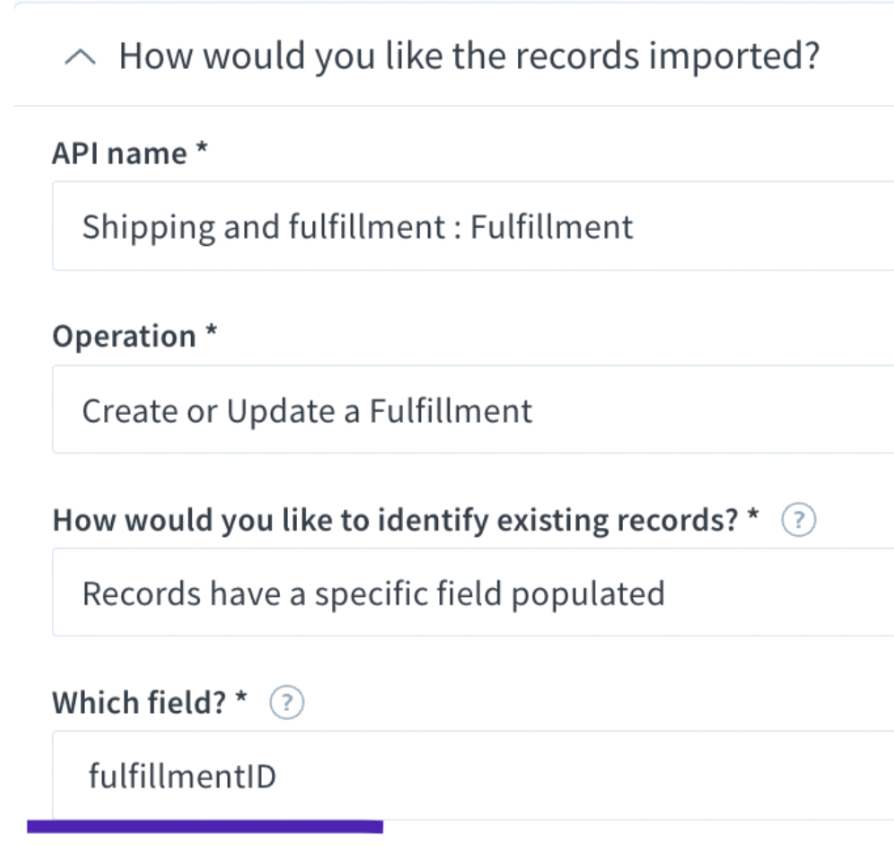Click the asterisk next to Which field
This screenshot has height=846, width=894.
[241, 697]
